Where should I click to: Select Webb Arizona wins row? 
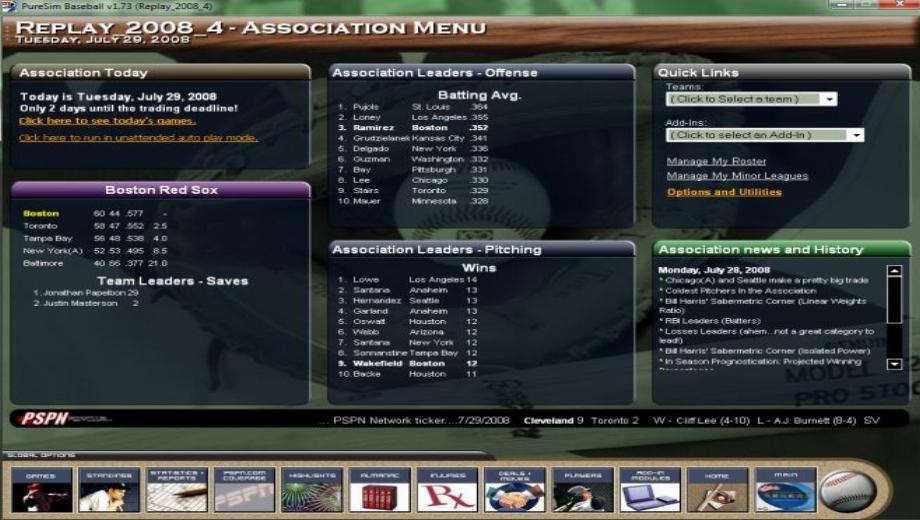click(x=408, y=332)
